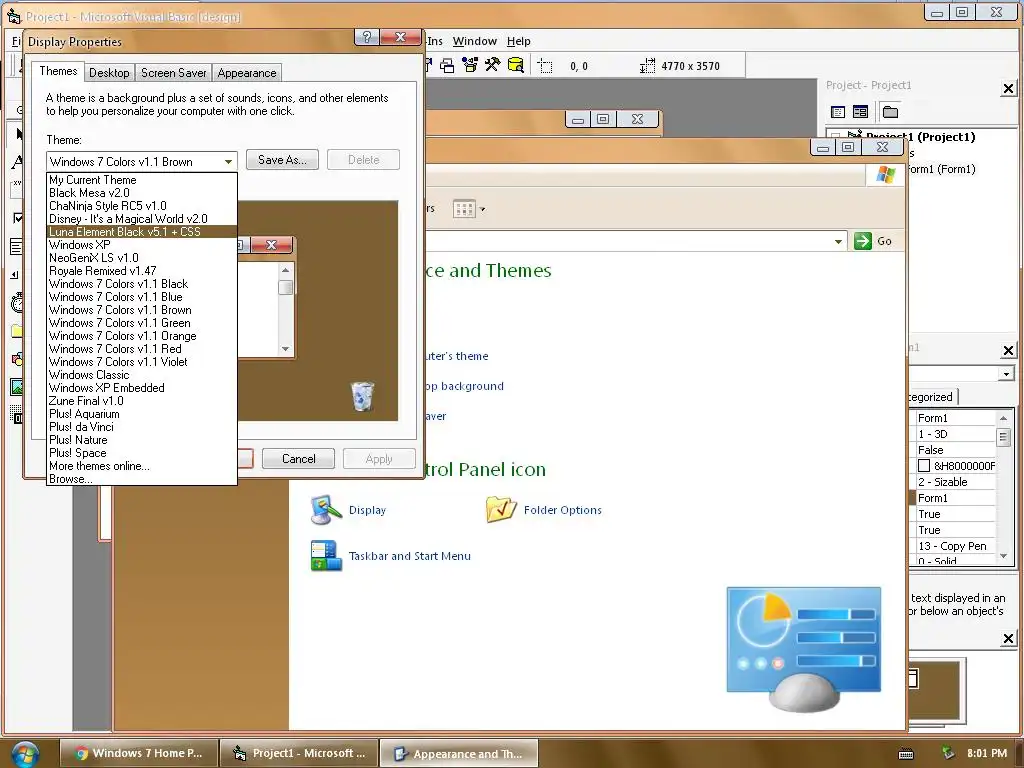The height and width of the screenshot is (768, 1024).
Task: Select the Shape tool in VB toolbox
Action: pyautogui.click(x=17, y=359)
